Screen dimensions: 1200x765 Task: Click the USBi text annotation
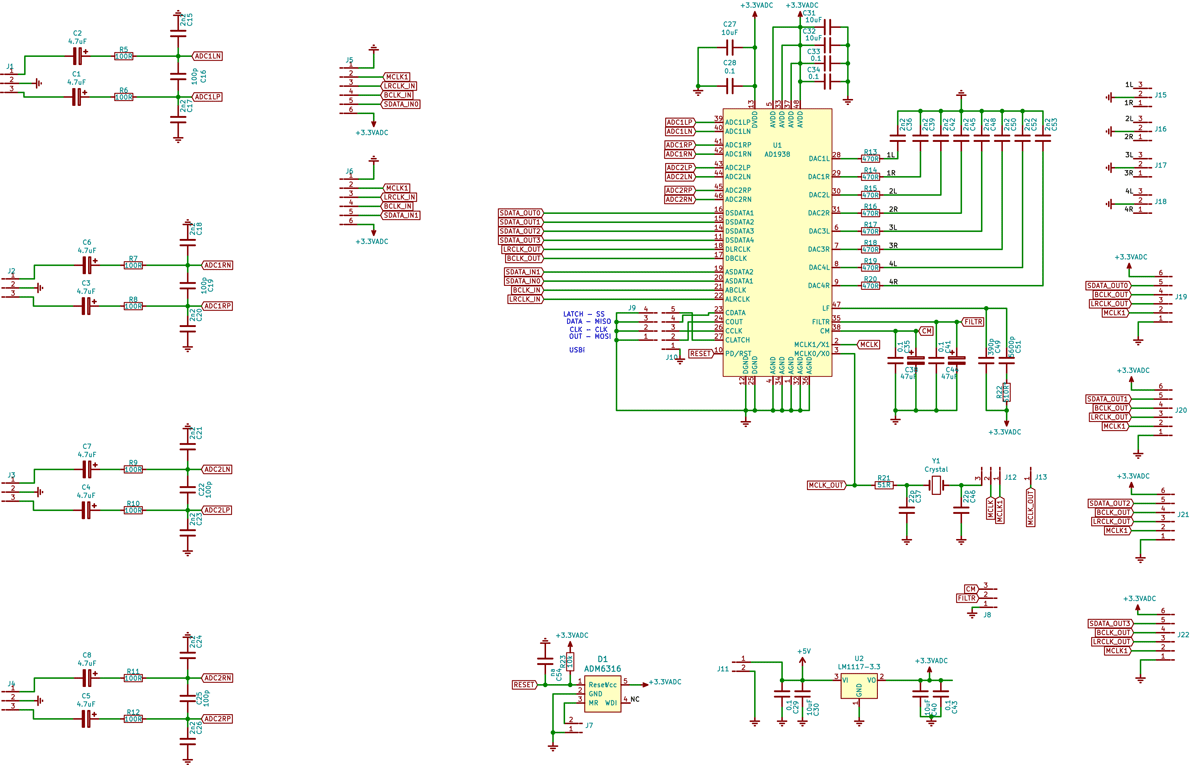(577, 350)
